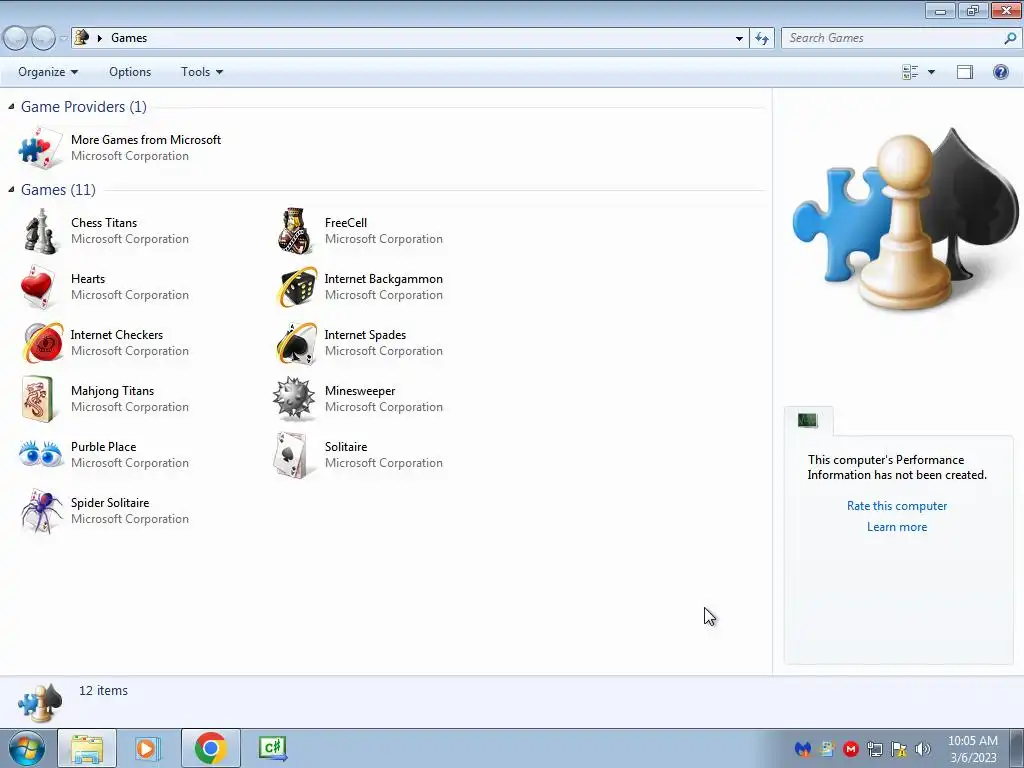Click the Options menu item
Image resolution: width=1024 pixels, height=768 pixels.
[x=130, y=72]
